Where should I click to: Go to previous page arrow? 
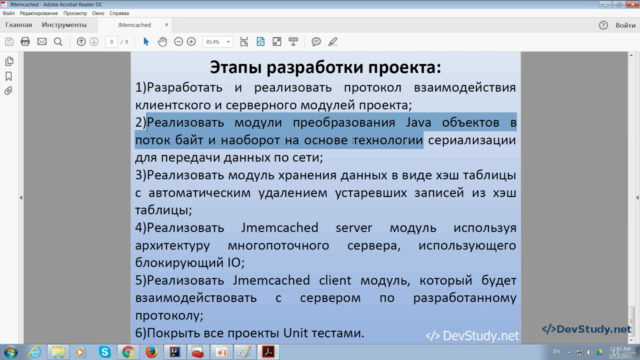click(81, 42)
